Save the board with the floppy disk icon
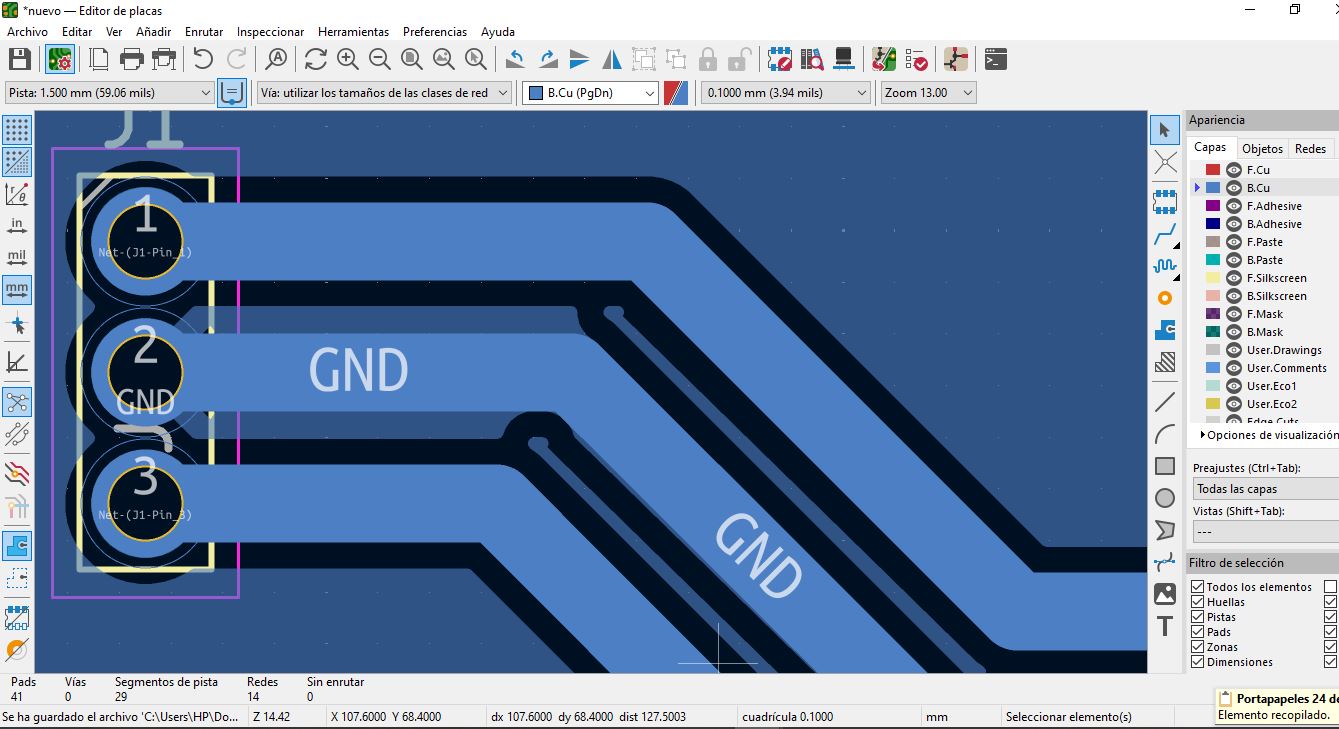This screenshot has height=729, width=1339. click(x=20, y=59)
